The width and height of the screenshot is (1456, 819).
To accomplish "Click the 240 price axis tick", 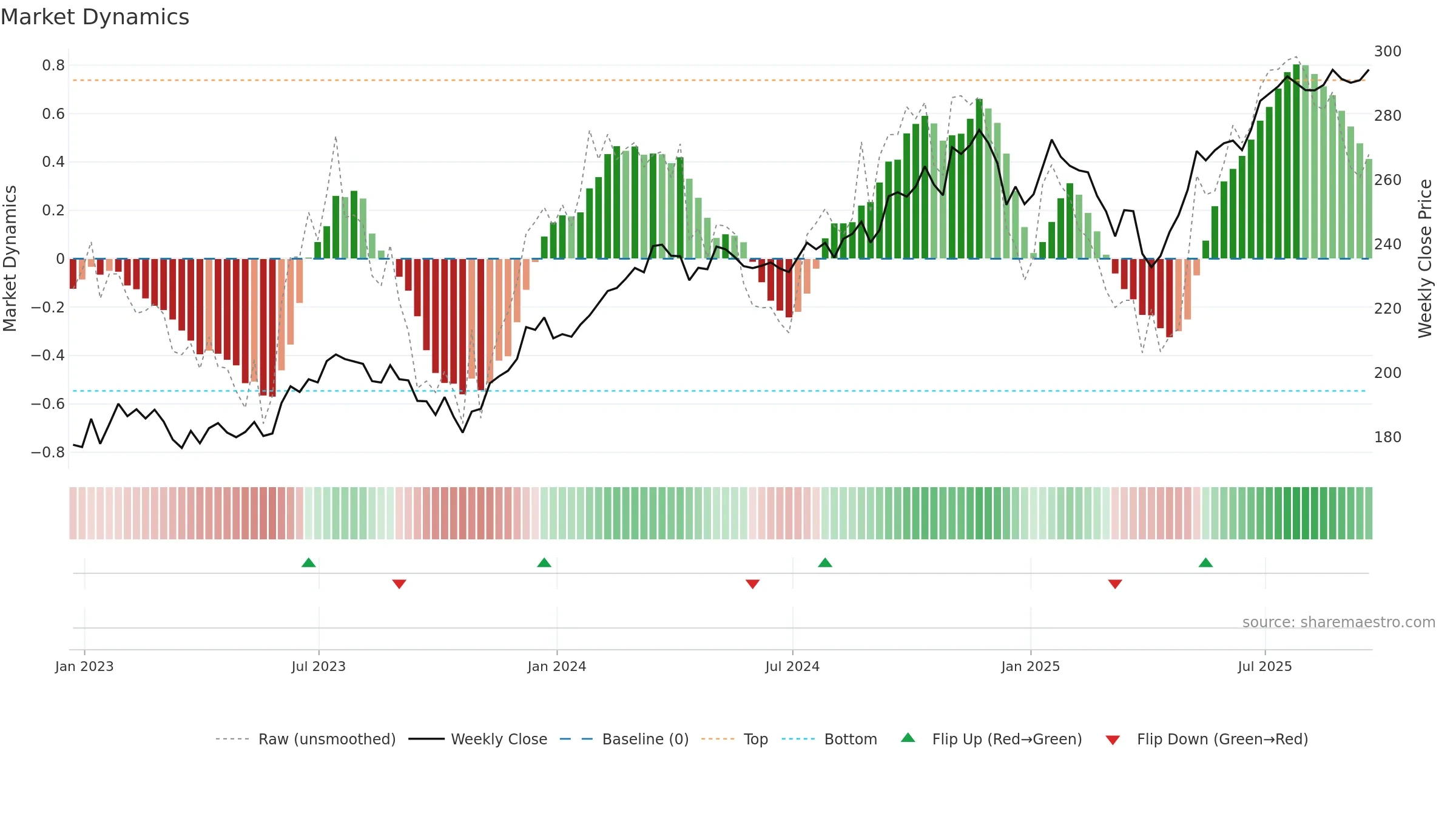I will coord(1388,244).
